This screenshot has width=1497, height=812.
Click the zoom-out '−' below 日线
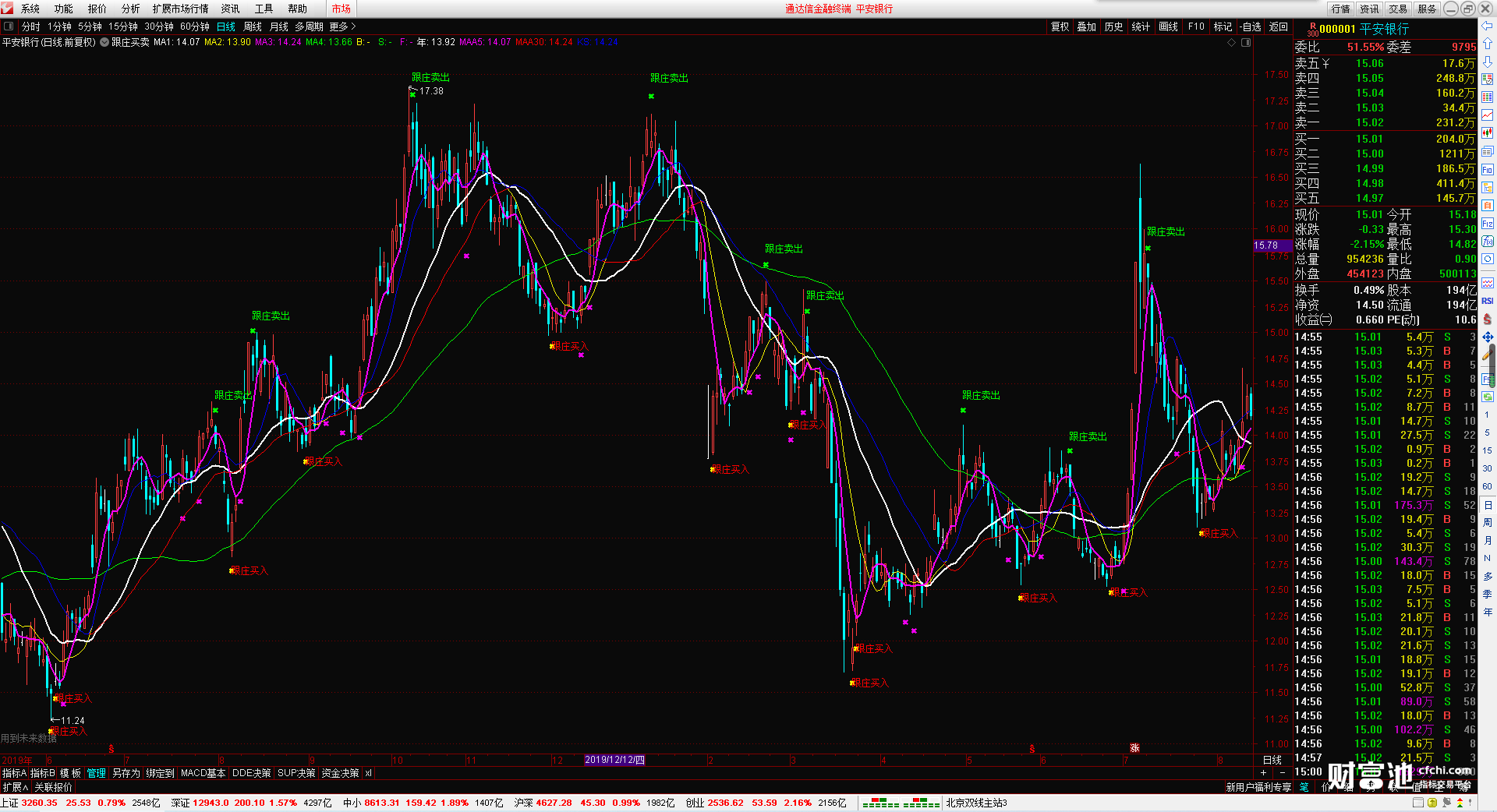tap(1283, 773)
